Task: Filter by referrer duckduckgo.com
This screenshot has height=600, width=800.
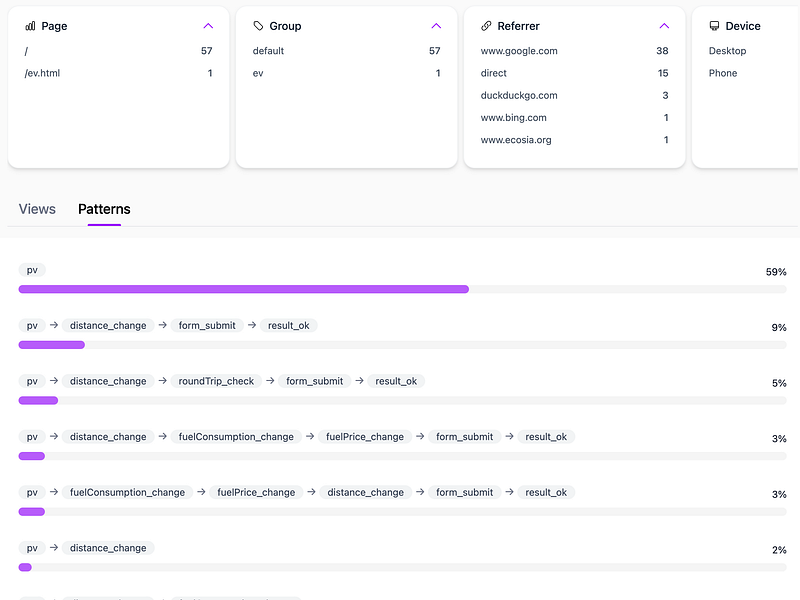Action: (x=574, y=95)
